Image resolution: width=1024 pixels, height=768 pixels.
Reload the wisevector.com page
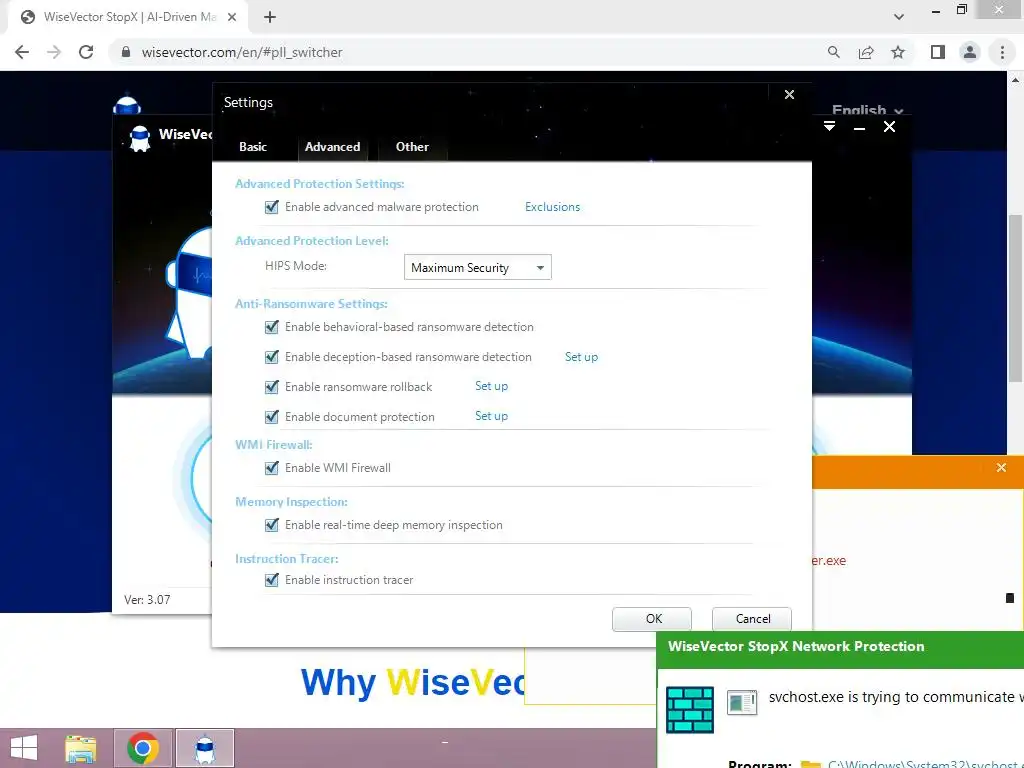tap(86, 52)
